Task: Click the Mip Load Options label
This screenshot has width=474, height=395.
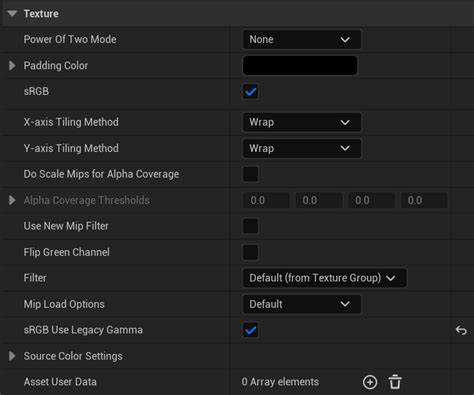Action: [64, 304]
